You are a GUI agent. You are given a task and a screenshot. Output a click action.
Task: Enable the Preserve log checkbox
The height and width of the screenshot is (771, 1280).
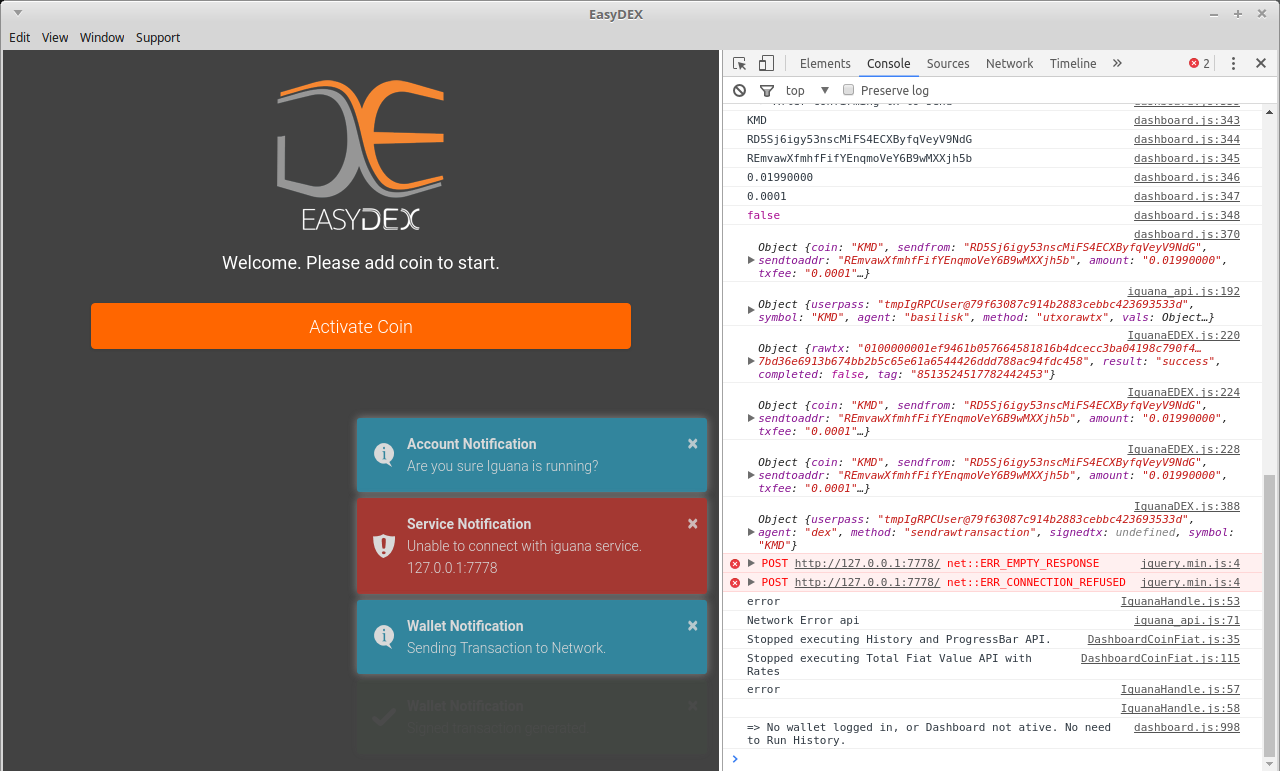pyautogui.click(x=849, y=90)
